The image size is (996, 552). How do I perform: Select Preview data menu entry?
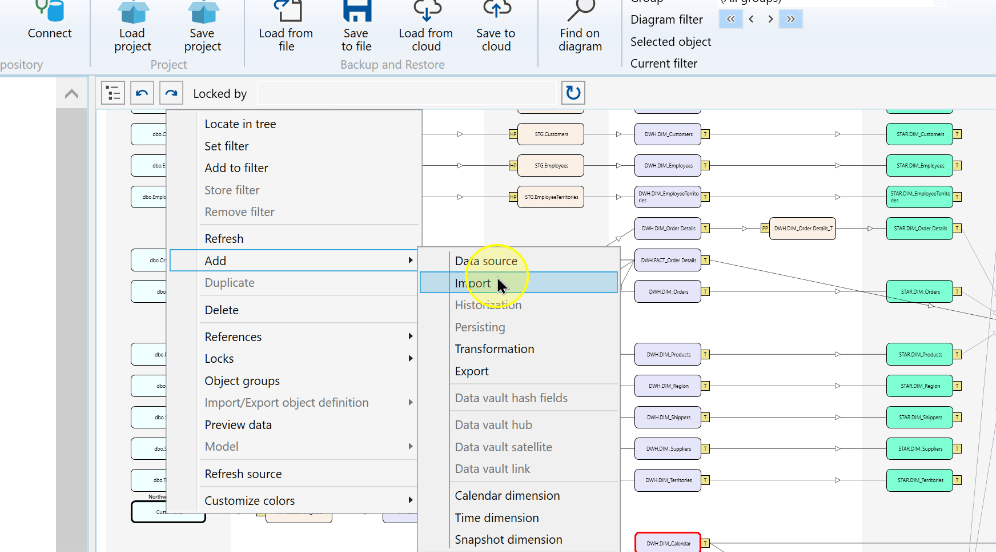click(x=238, y=425)
